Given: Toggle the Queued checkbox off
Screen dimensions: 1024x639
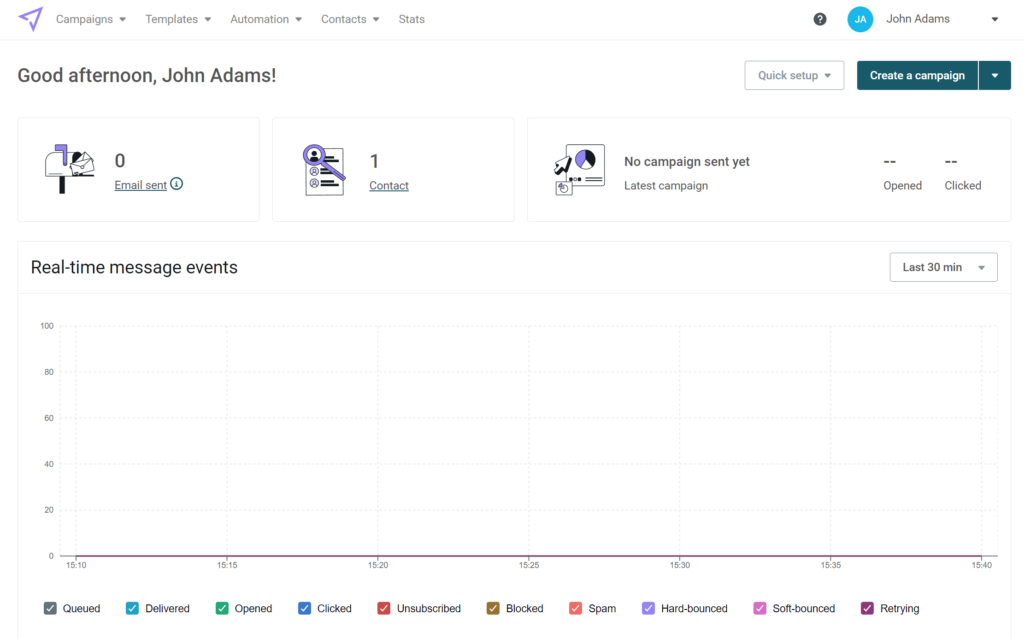Looking at the screenshot, I should click(x=49, y=608).
